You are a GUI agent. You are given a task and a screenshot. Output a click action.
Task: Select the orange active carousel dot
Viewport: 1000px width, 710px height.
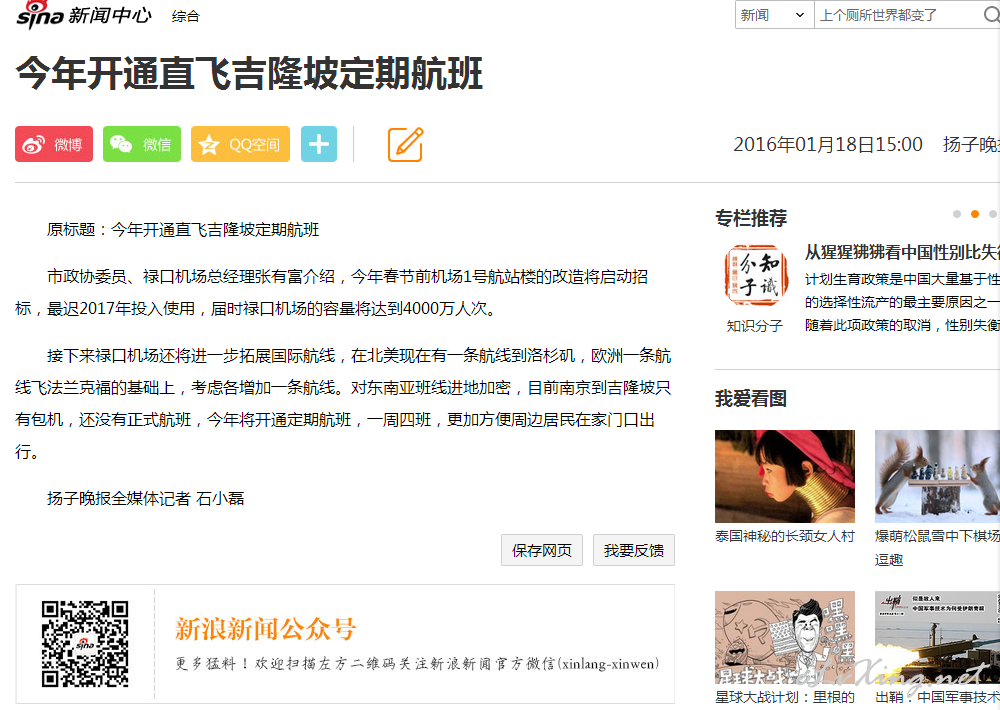coord(974,214)
